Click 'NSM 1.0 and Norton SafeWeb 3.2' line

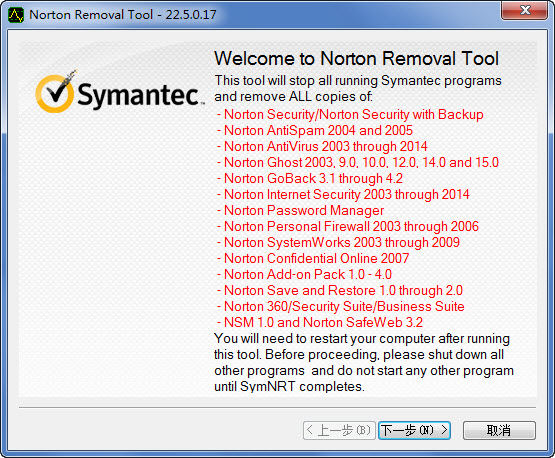click(x=320, y=322)
